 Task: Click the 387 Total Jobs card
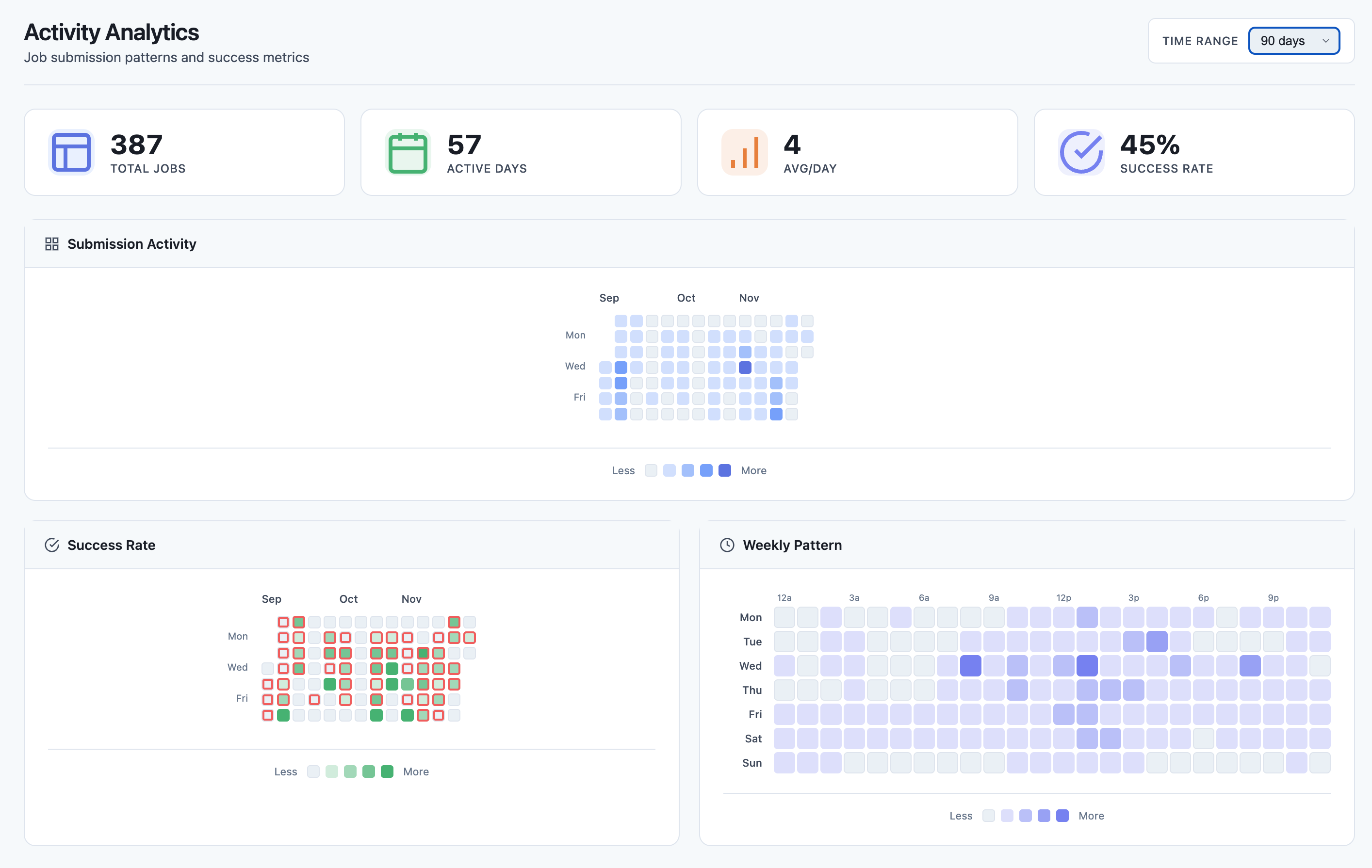(x=184, y=152)
